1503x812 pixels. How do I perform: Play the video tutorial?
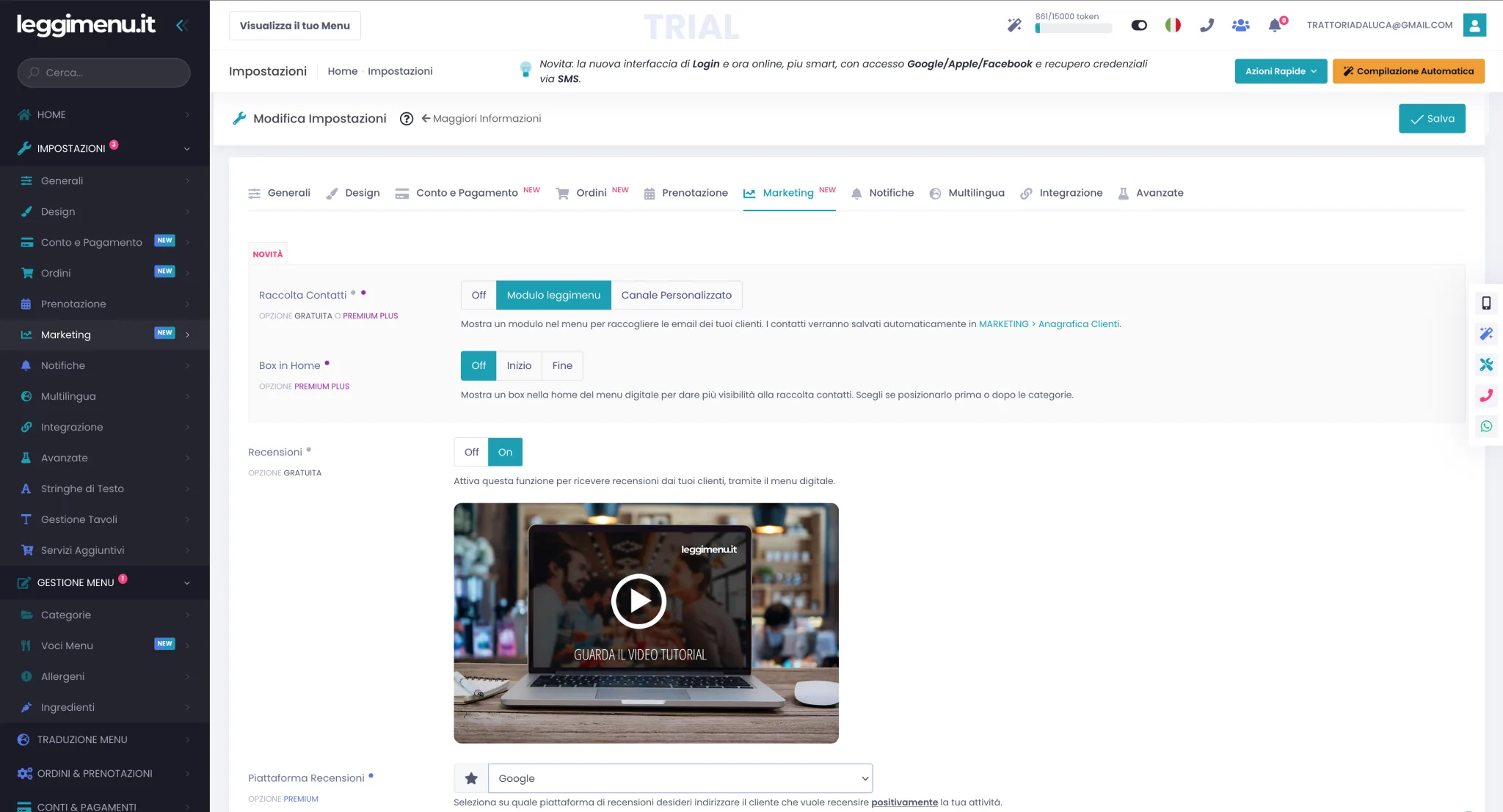pos(638,601)
